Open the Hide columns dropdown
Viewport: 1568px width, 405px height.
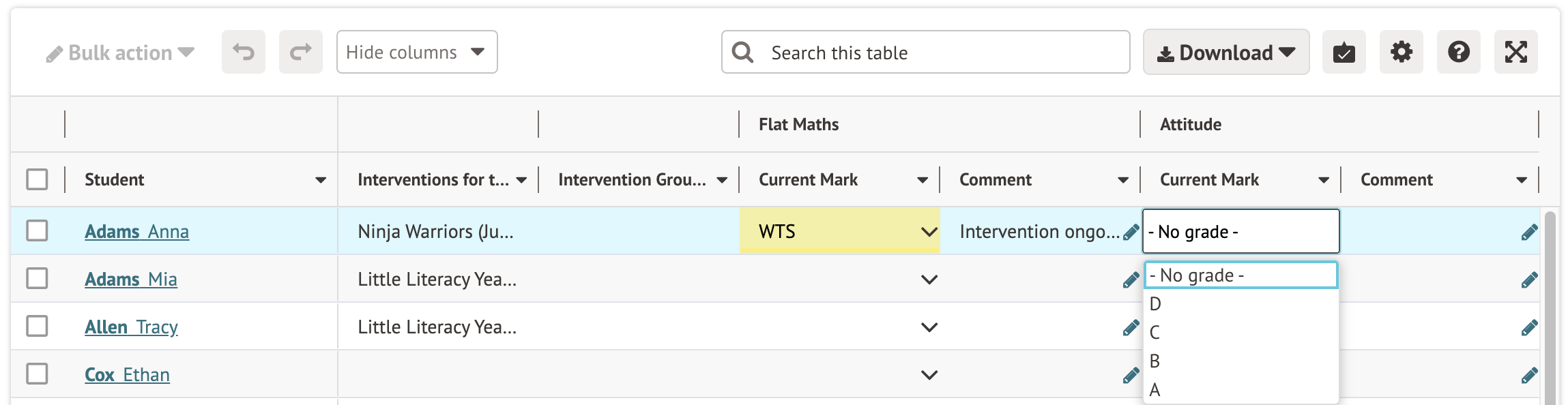pos(416,52)
